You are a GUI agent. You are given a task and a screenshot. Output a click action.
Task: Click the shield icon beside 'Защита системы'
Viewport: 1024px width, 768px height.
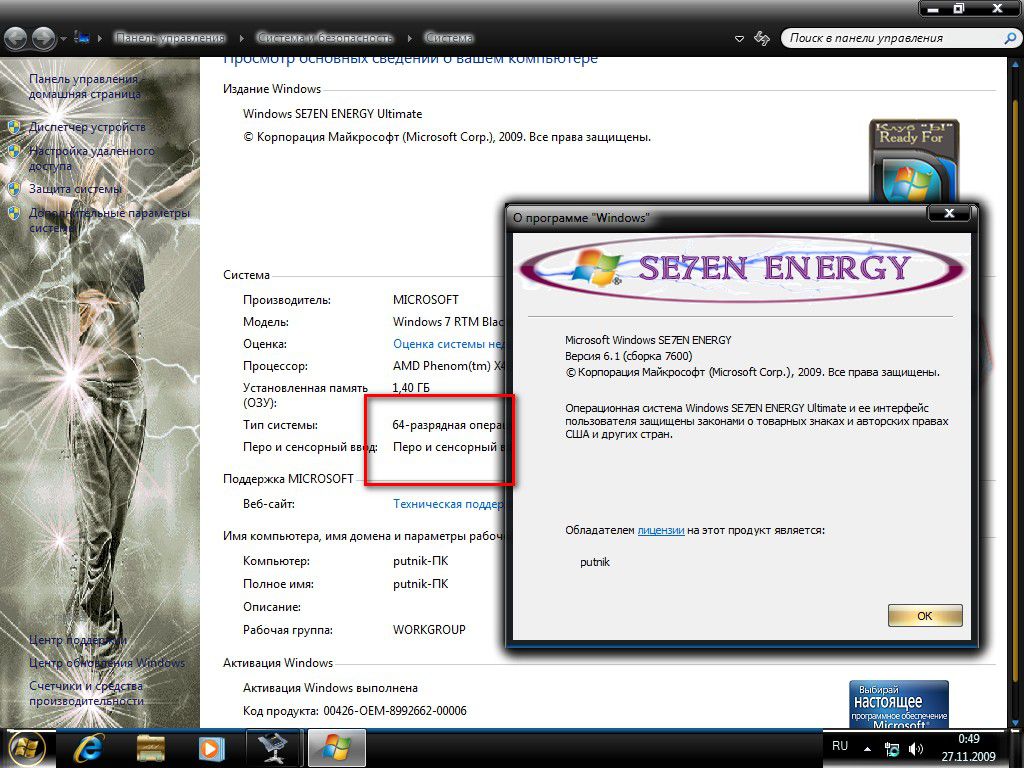coord(14,189)
